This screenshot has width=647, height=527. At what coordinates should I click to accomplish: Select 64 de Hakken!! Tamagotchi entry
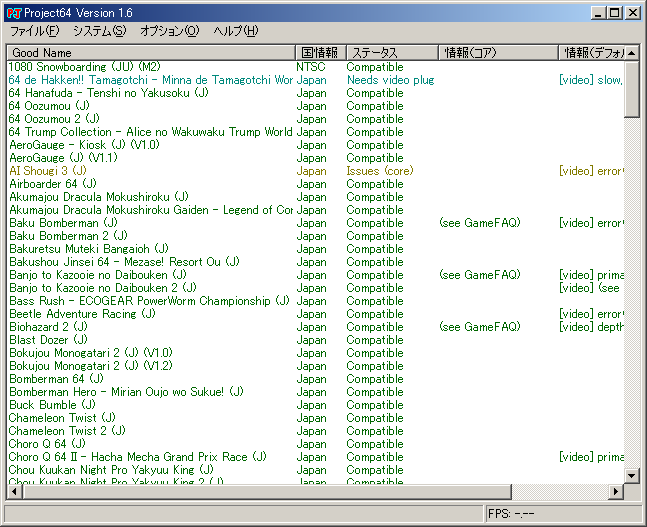point(150,80)
